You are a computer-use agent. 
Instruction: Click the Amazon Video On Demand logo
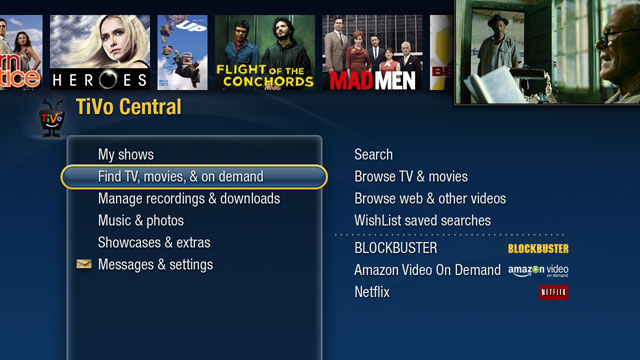[x=538, y=271]
